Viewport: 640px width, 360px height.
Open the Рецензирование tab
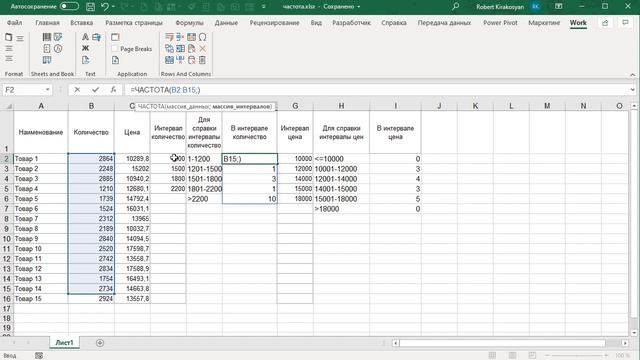point(274,23)
